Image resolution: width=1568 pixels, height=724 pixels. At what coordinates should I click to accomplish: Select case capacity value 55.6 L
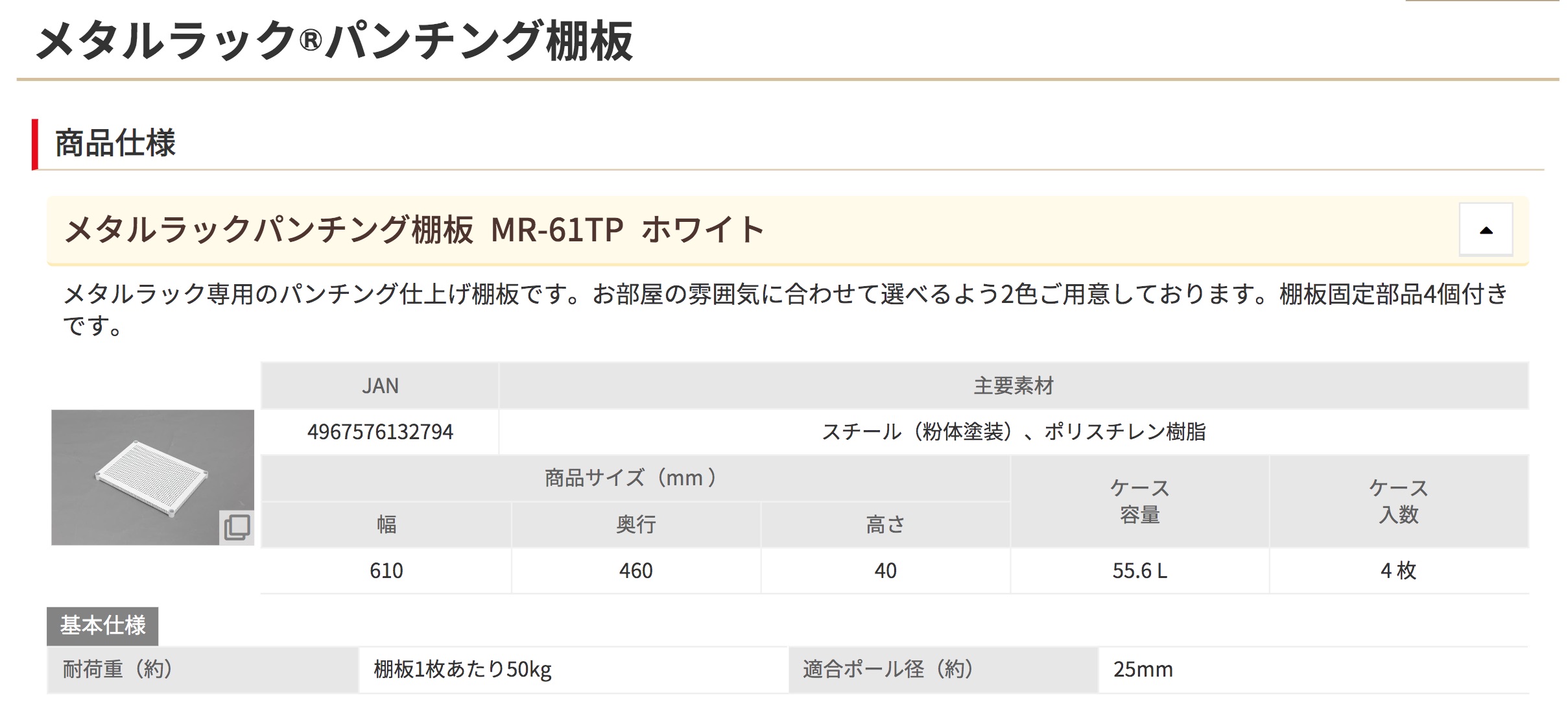coord(1139,571)
